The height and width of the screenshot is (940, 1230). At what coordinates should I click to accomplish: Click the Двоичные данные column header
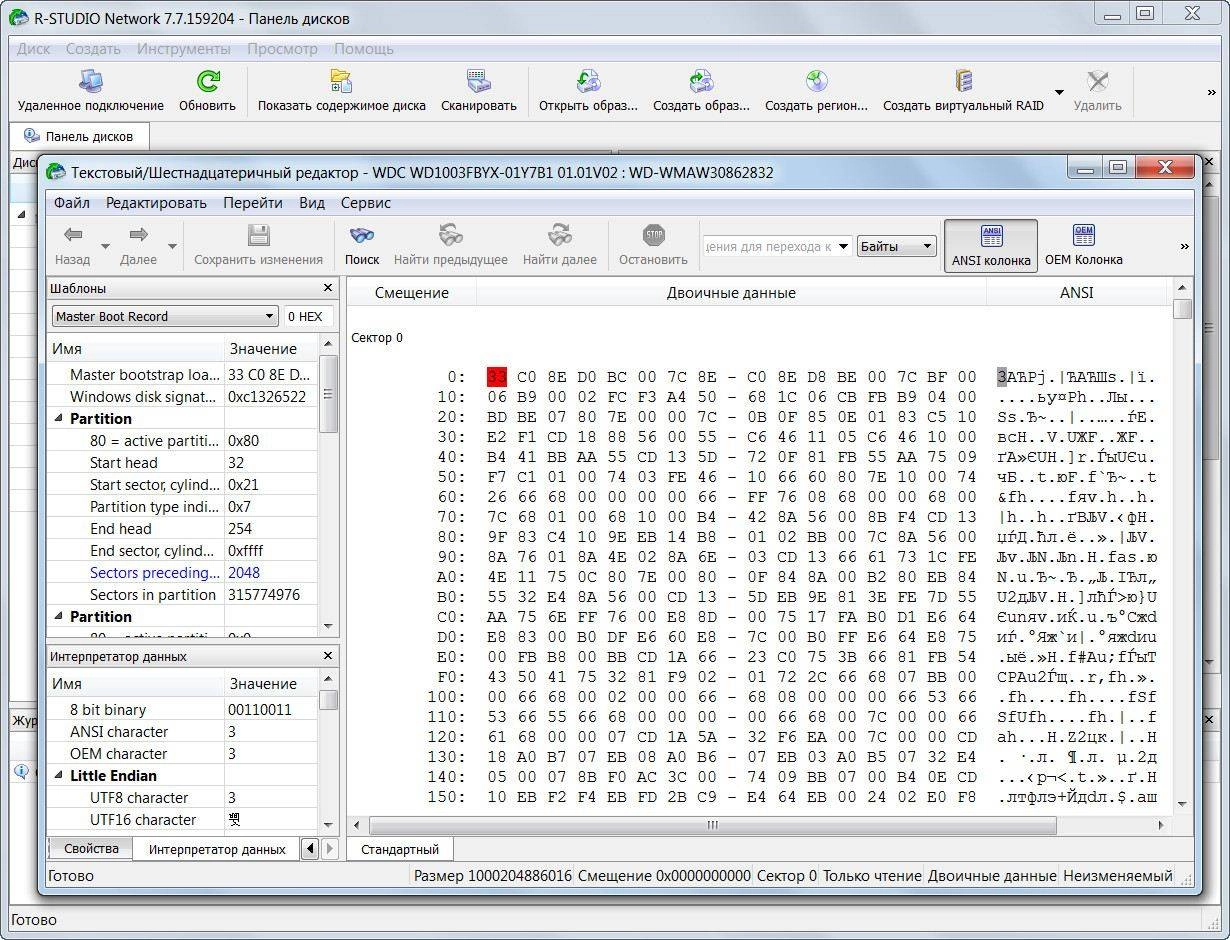pos(732,293)
